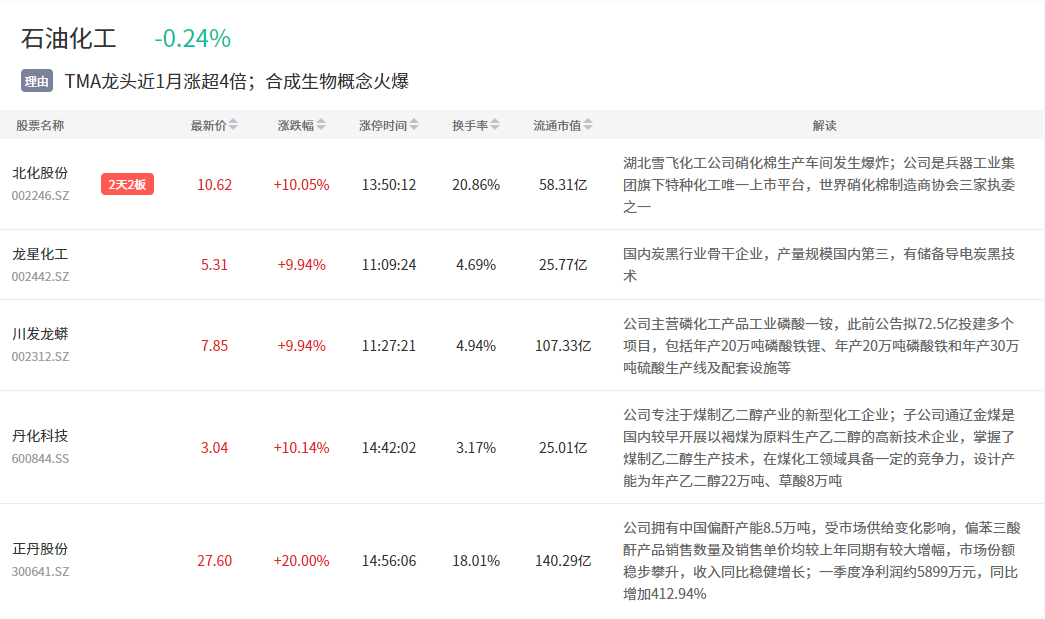The height and width of the screenshot is (619, 1045).
Task: Click 龙星化工's +9.94% change value
Action: [301, 265]
